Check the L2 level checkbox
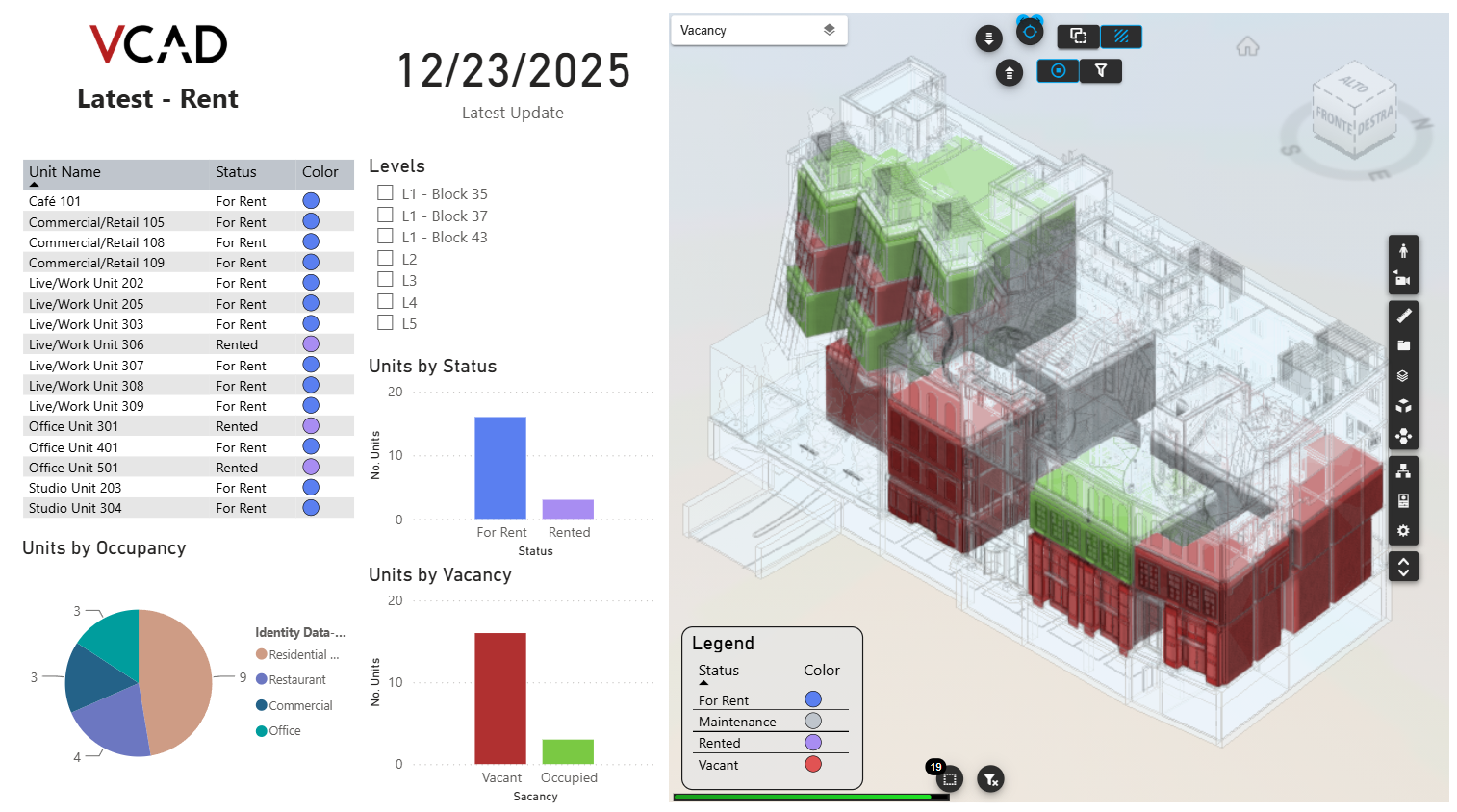 pyautogui.click(x=385, y=258)
